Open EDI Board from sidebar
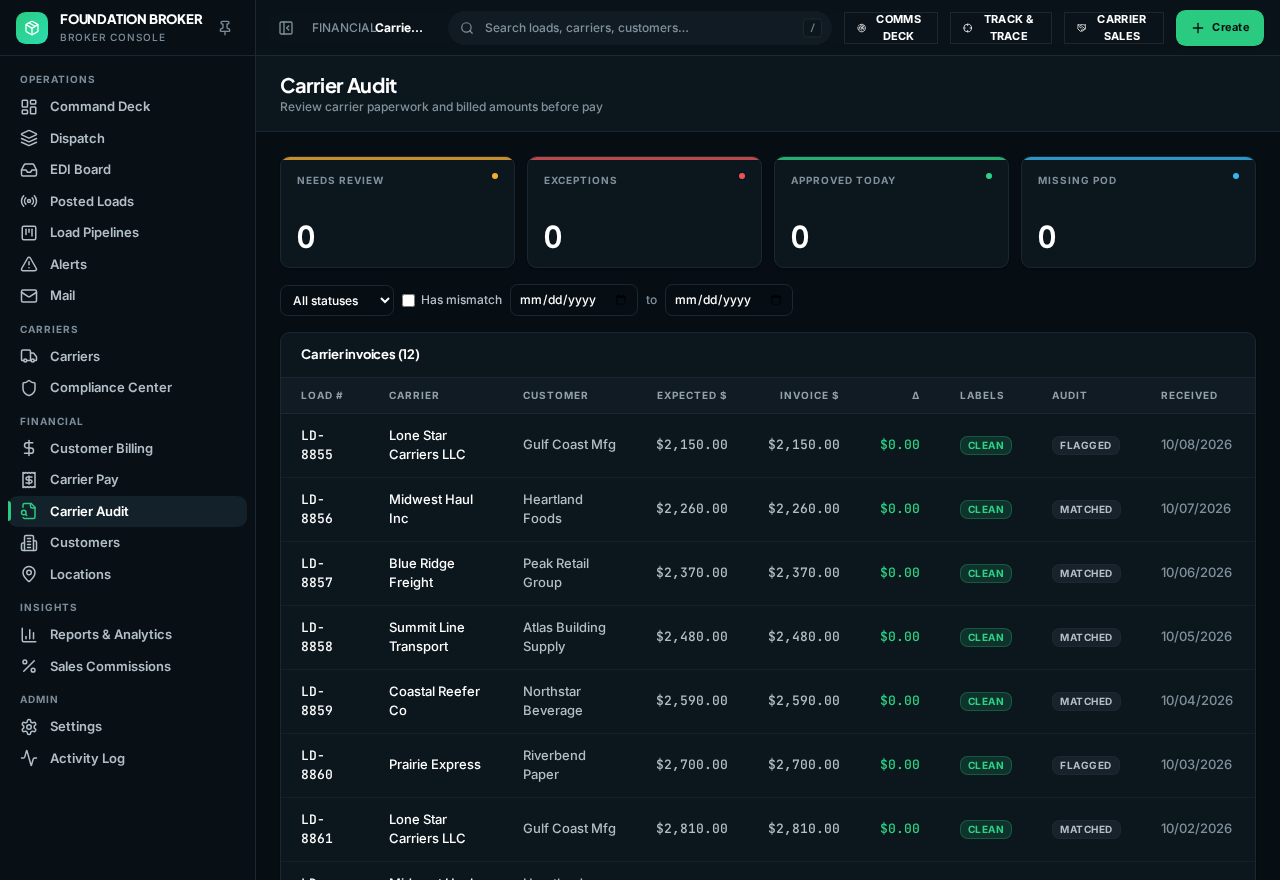1280x880 pixels. [127, 169]
